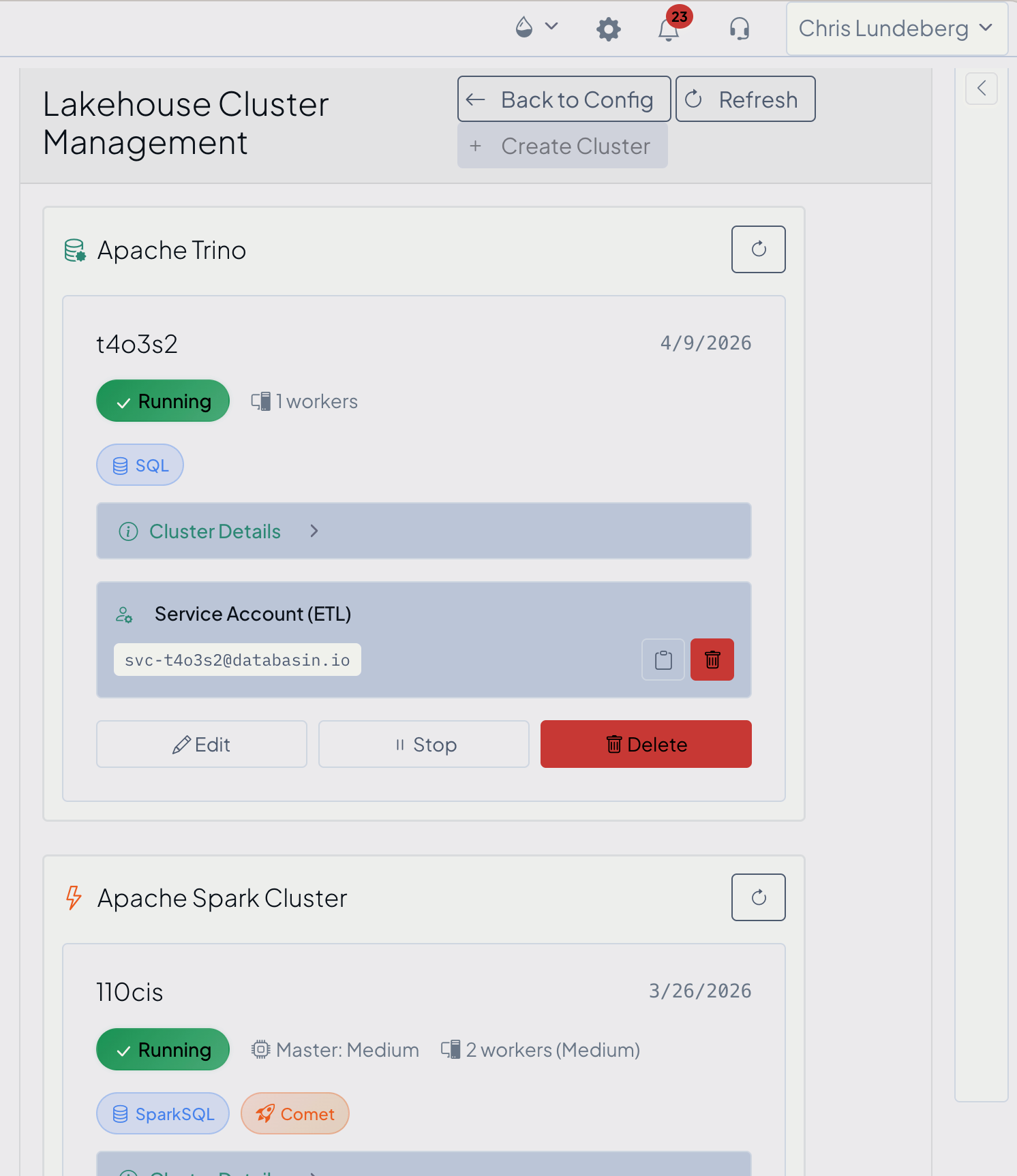
Task: Click the 110cis cluster name
Action: point(130,992)
